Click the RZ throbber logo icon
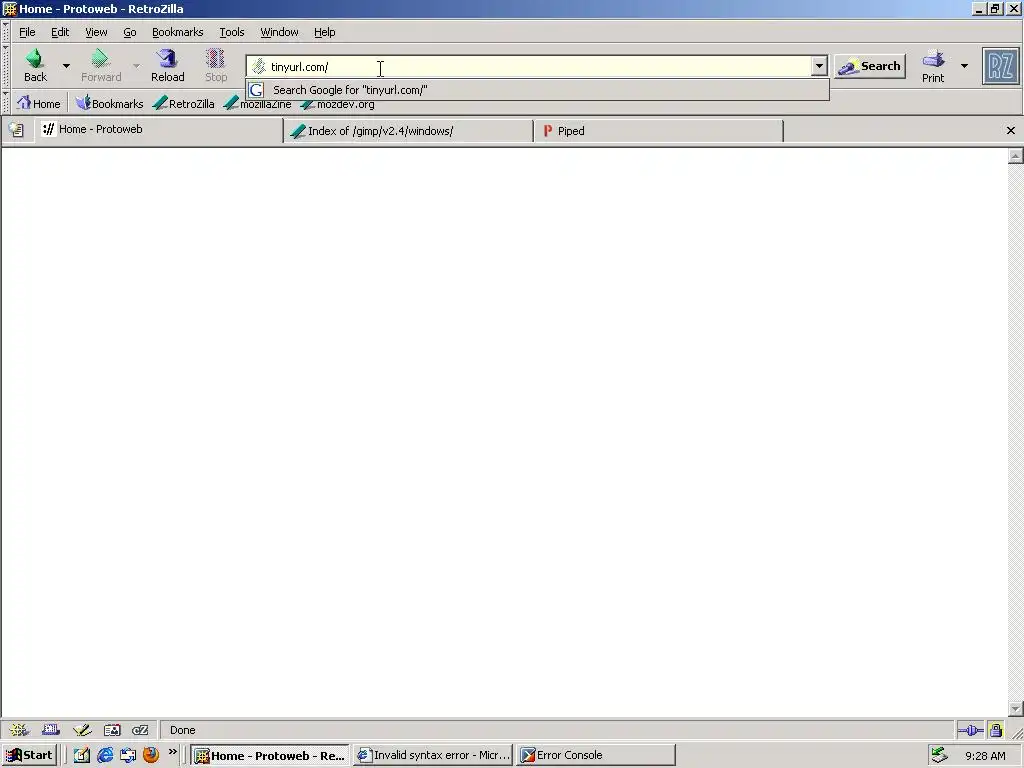The image size is (1024, 768). coord(1000,66)
